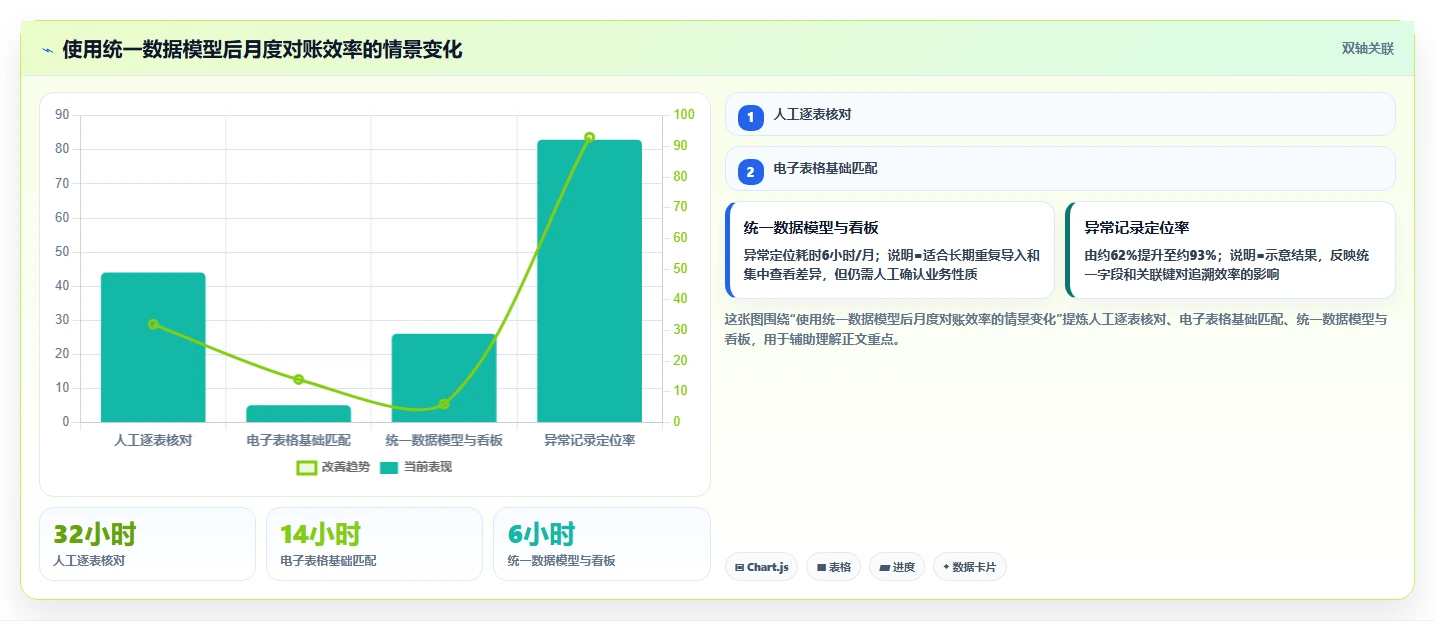
Task: Toggle the 改善趋势 legend swatch
Action: (x=307, y=467)
